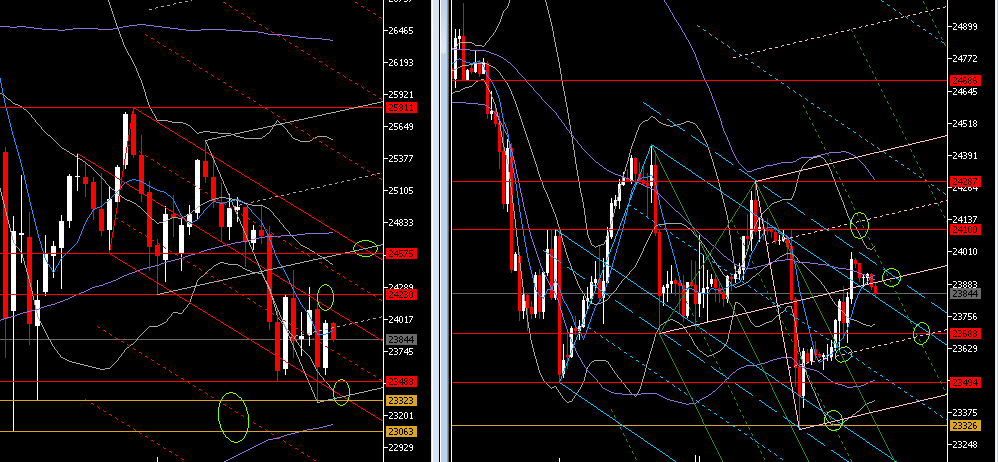The width and height of the screenshot is (998, 462).
Task: Click the 23201 axis value, left chart
Action: [x=401, y=416]
